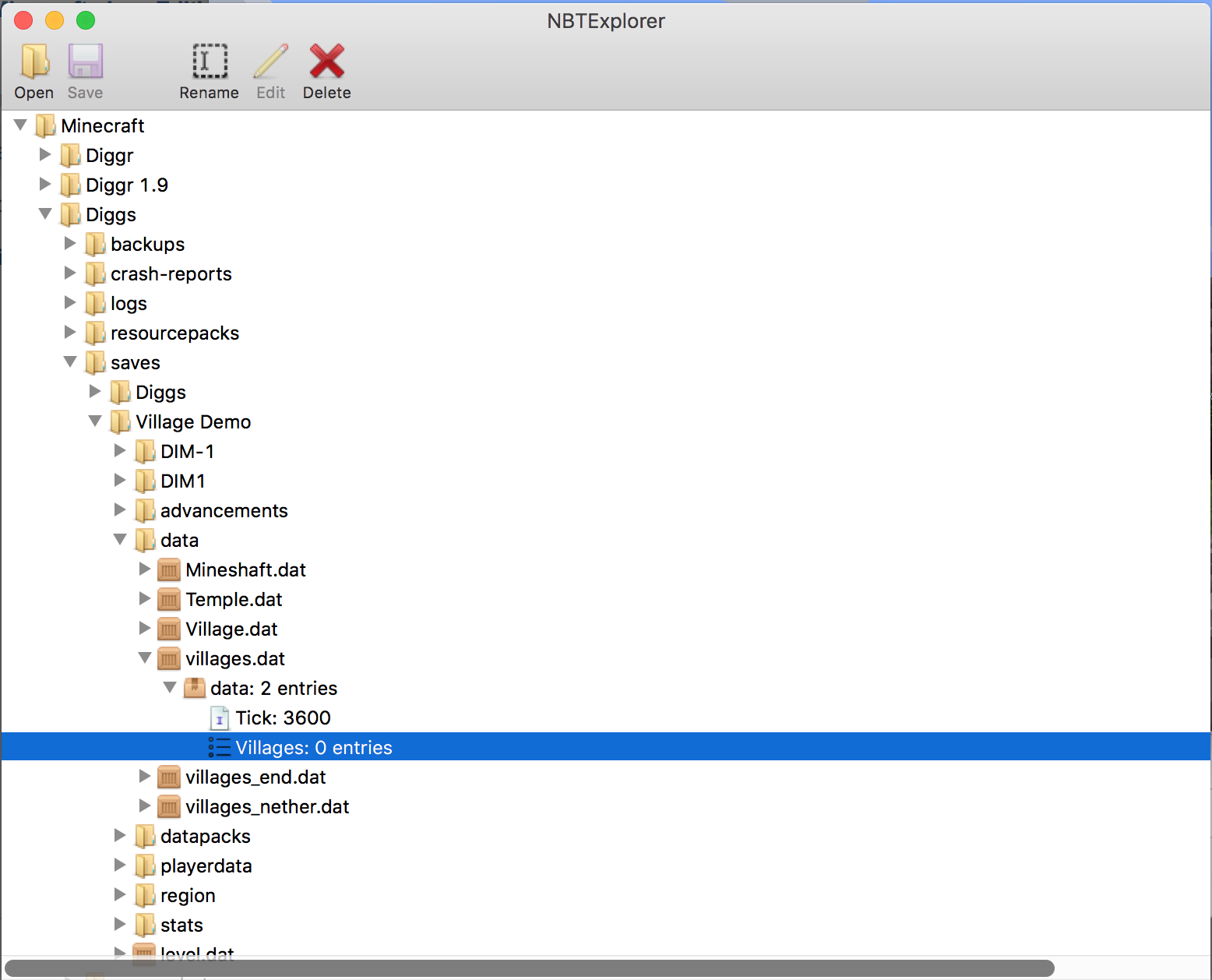The height and width of the screenshot is (980, 1212).
Task: Click the integer tag icon beside Tick
Action: [220, 717]
